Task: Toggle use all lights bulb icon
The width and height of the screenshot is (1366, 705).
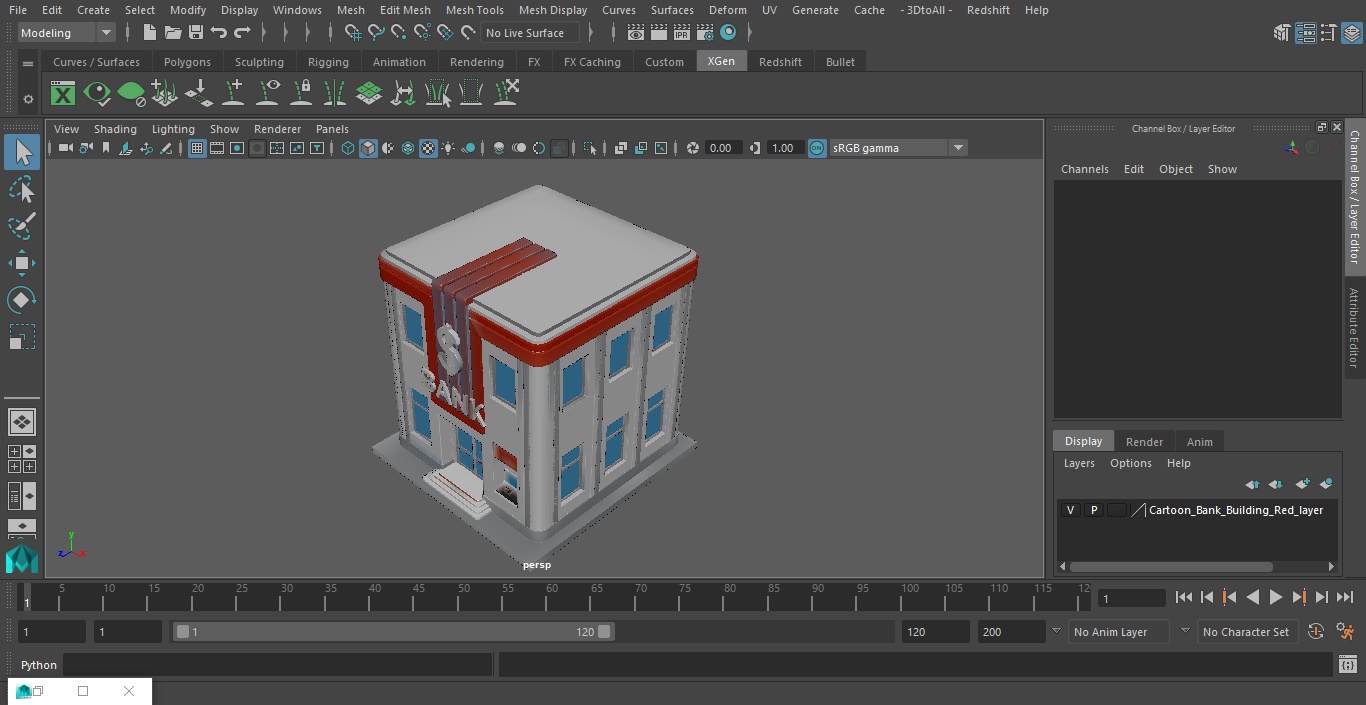Action: pyautogui.click(x=448, y=148)
